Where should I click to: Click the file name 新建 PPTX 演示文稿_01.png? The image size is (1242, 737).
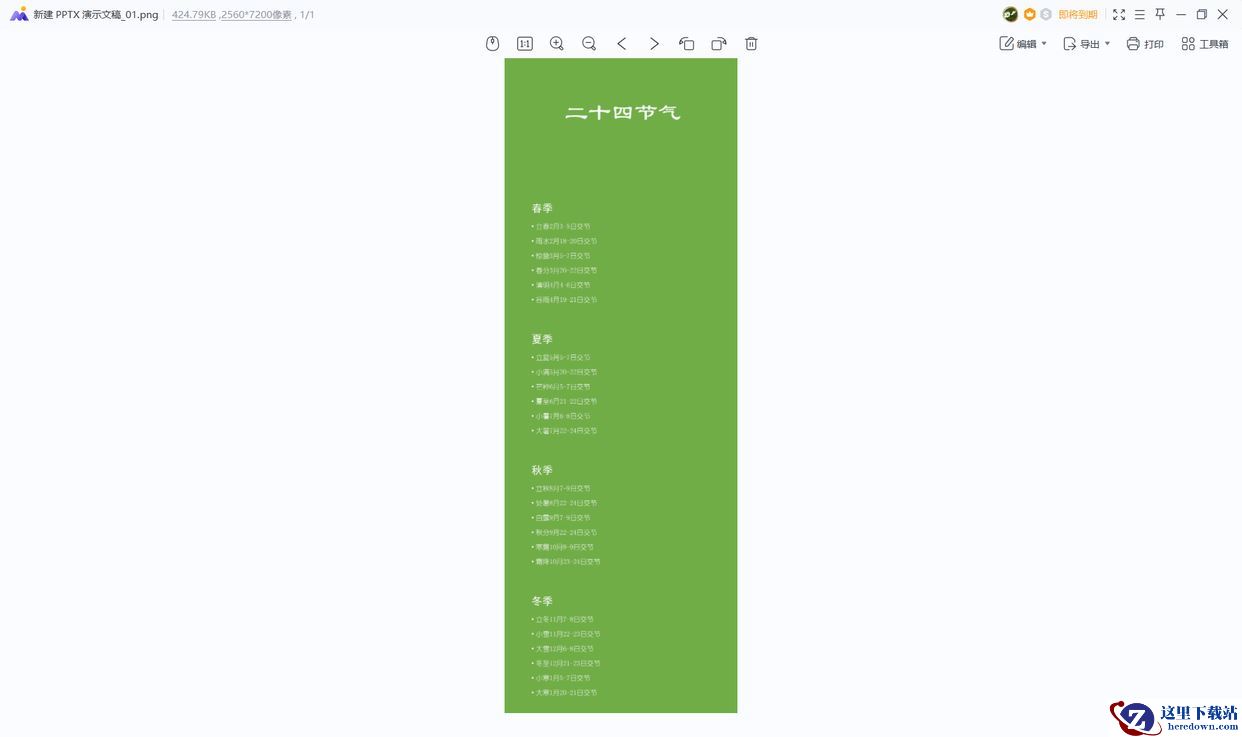(96, 15)
